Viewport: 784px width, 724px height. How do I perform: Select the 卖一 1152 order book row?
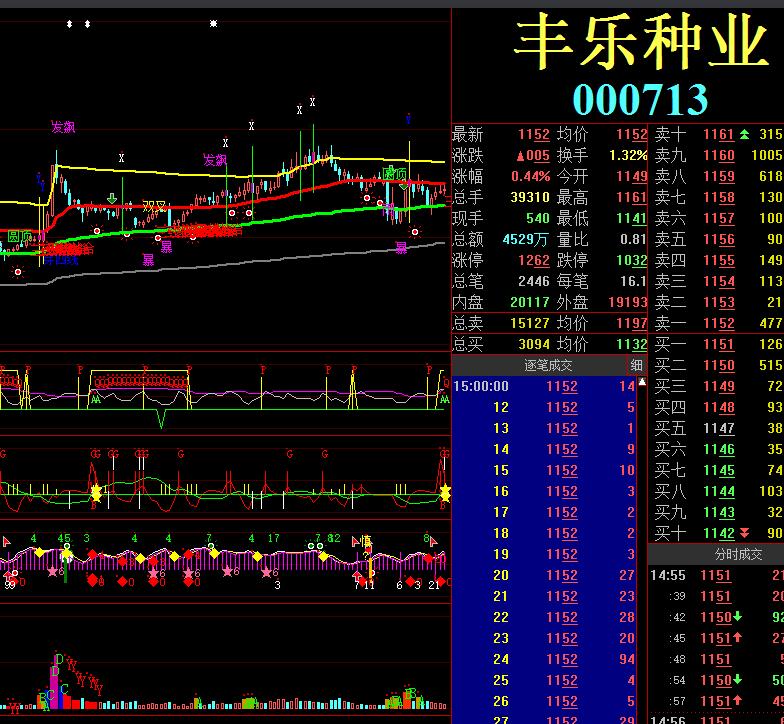pyautogui.click(x=716, y=324)
